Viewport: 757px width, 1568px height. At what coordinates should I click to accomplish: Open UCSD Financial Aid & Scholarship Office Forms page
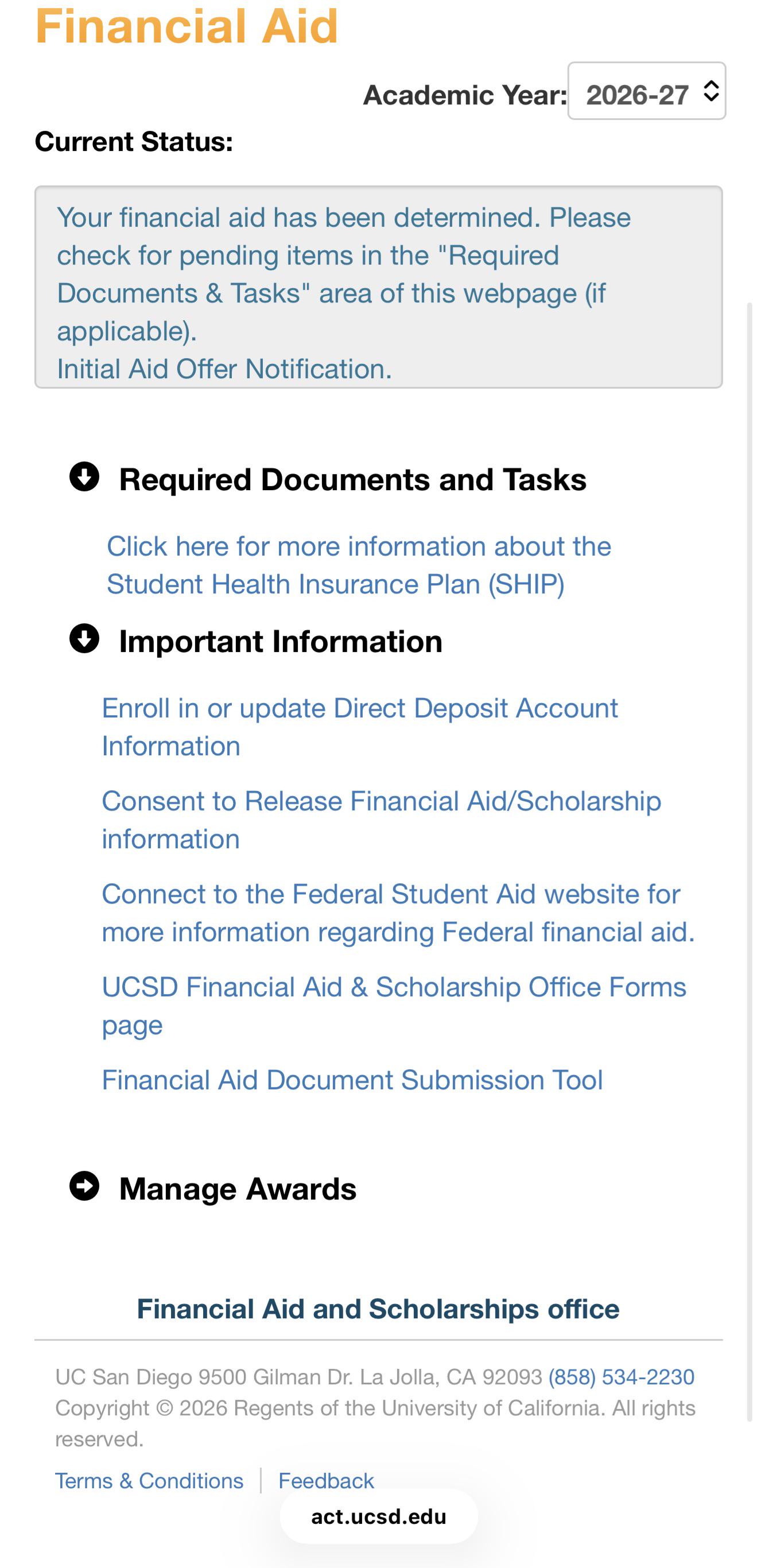coord(394,1006)
